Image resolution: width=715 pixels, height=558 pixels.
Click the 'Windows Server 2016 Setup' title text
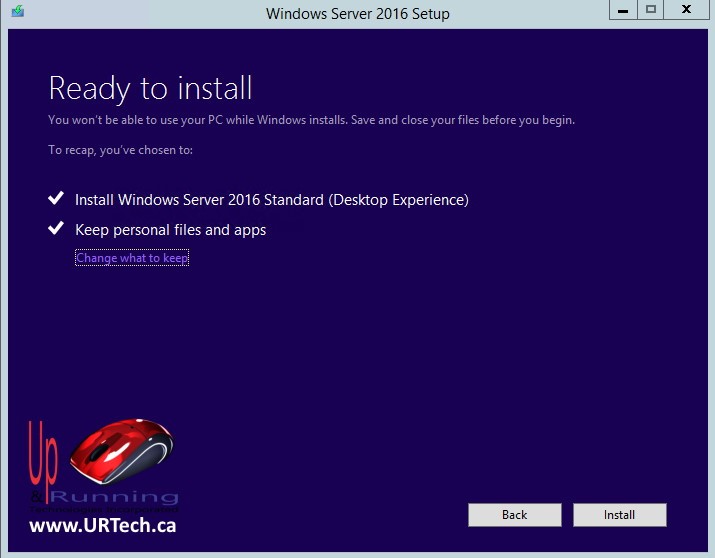pos(357,14)
